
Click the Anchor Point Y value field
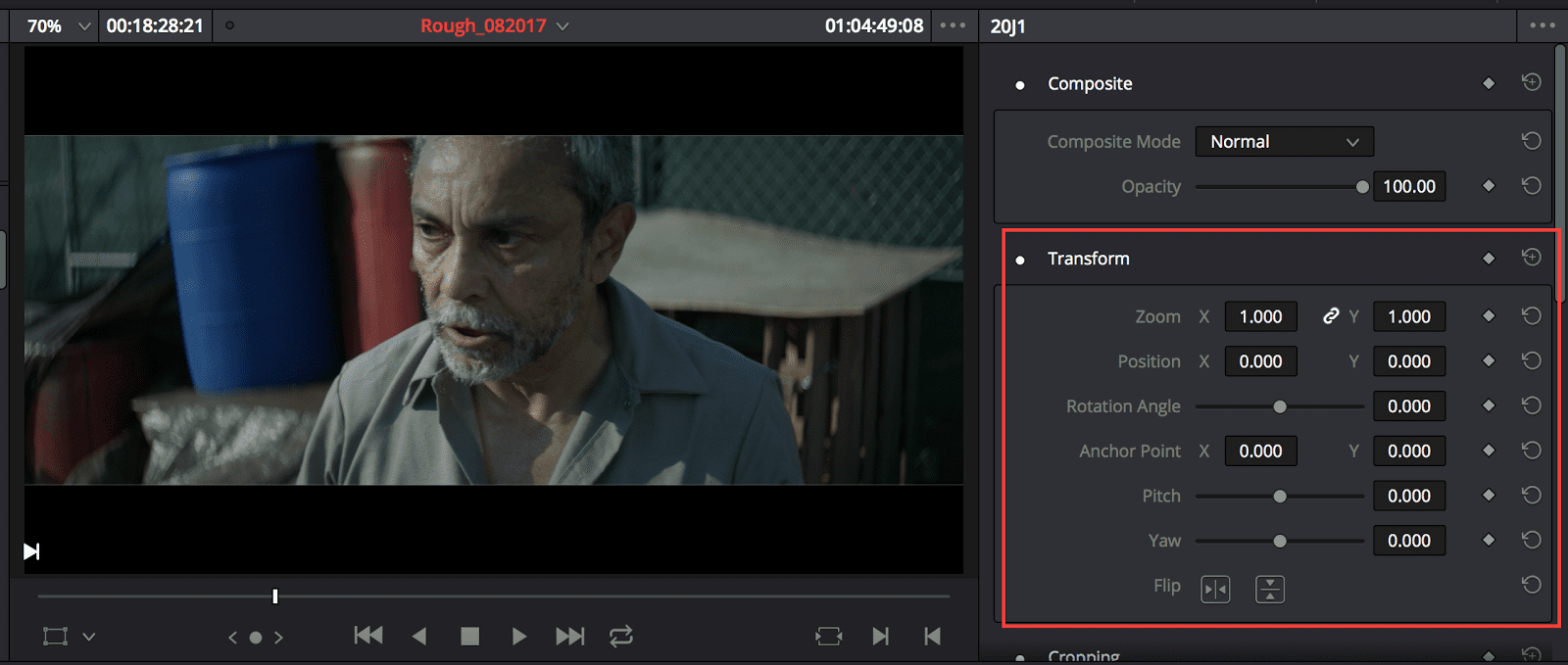click(x=1409, y=451)
